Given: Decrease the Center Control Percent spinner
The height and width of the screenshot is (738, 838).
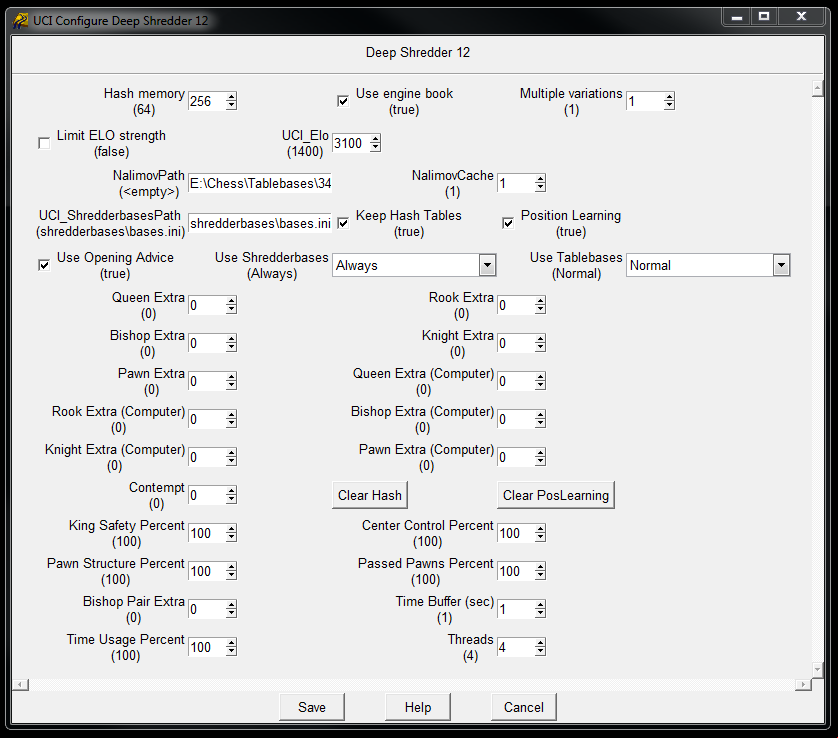Looking at the screenshot, I should pyautogui.click(x=540, y=537).
